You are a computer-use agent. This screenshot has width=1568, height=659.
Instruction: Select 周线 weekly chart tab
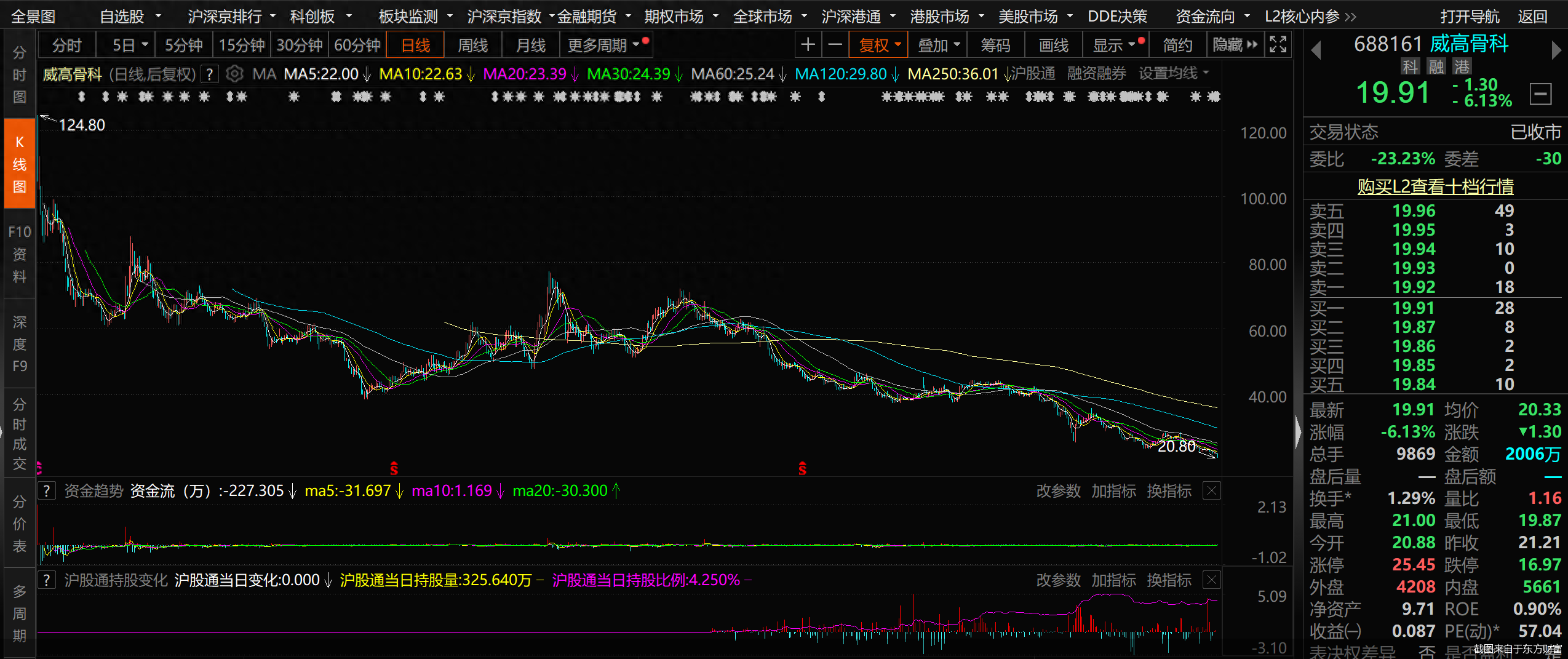point(472,45)
